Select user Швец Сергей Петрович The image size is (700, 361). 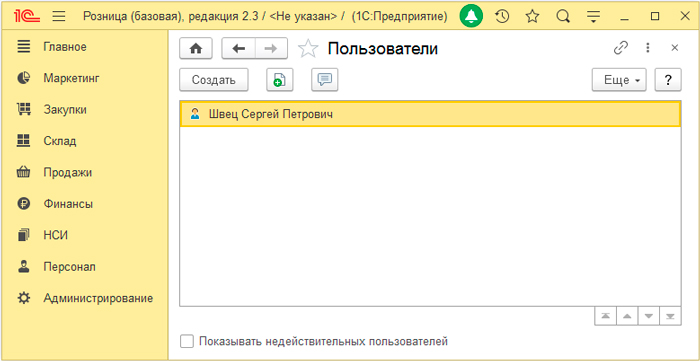(x=430, y=114)
